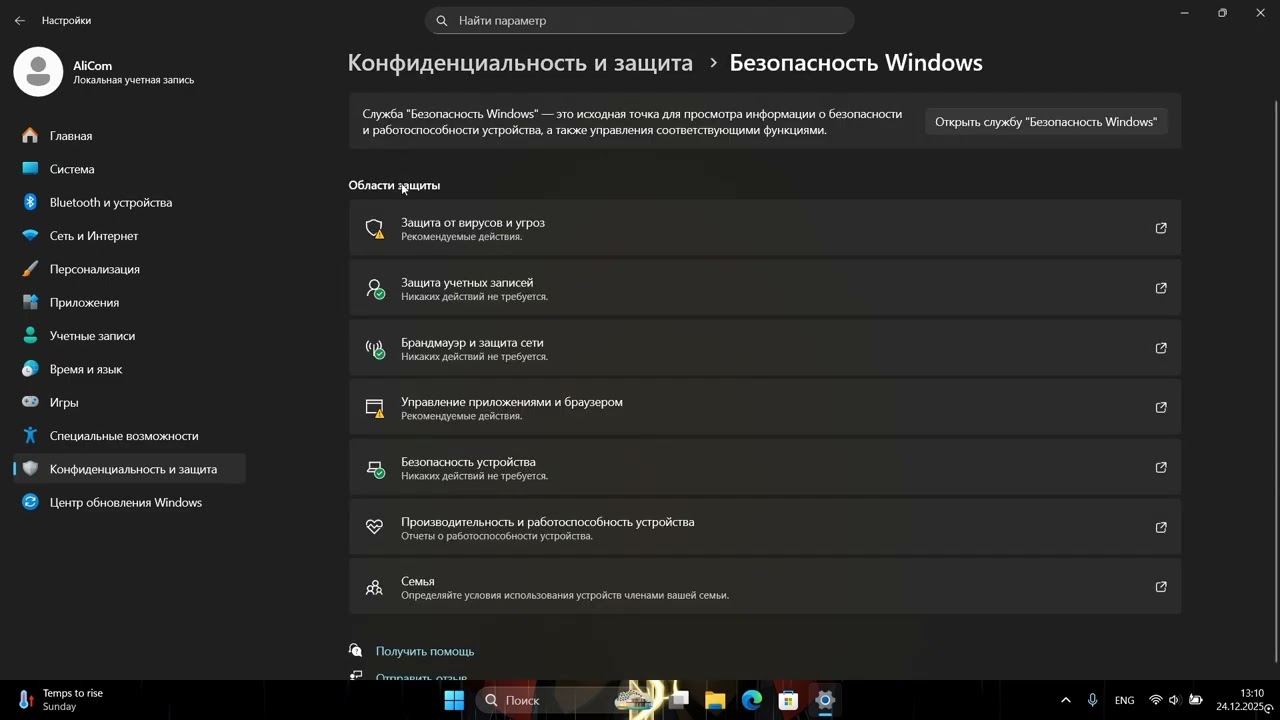
Task: Click the Temps to rise weather widget
Action: click(60, 700)
